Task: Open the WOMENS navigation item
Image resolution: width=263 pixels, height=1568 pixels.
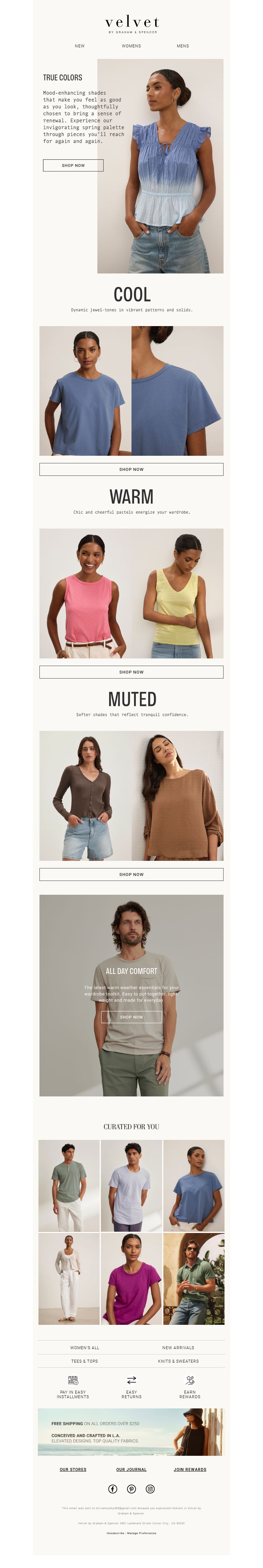Action: pyautogui.click(x=131, y=46)
